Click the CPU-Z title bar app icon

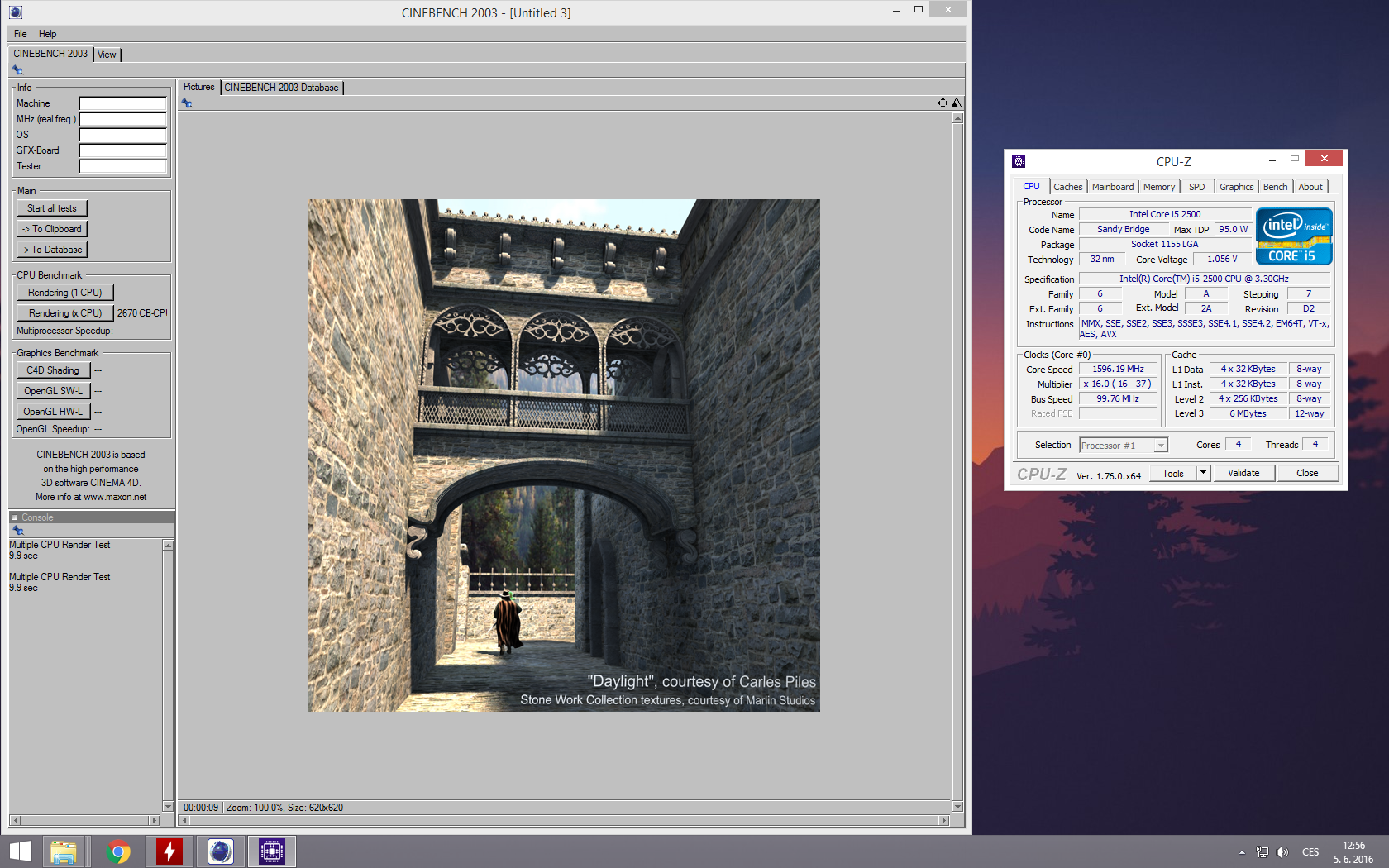click(1019, 161)
